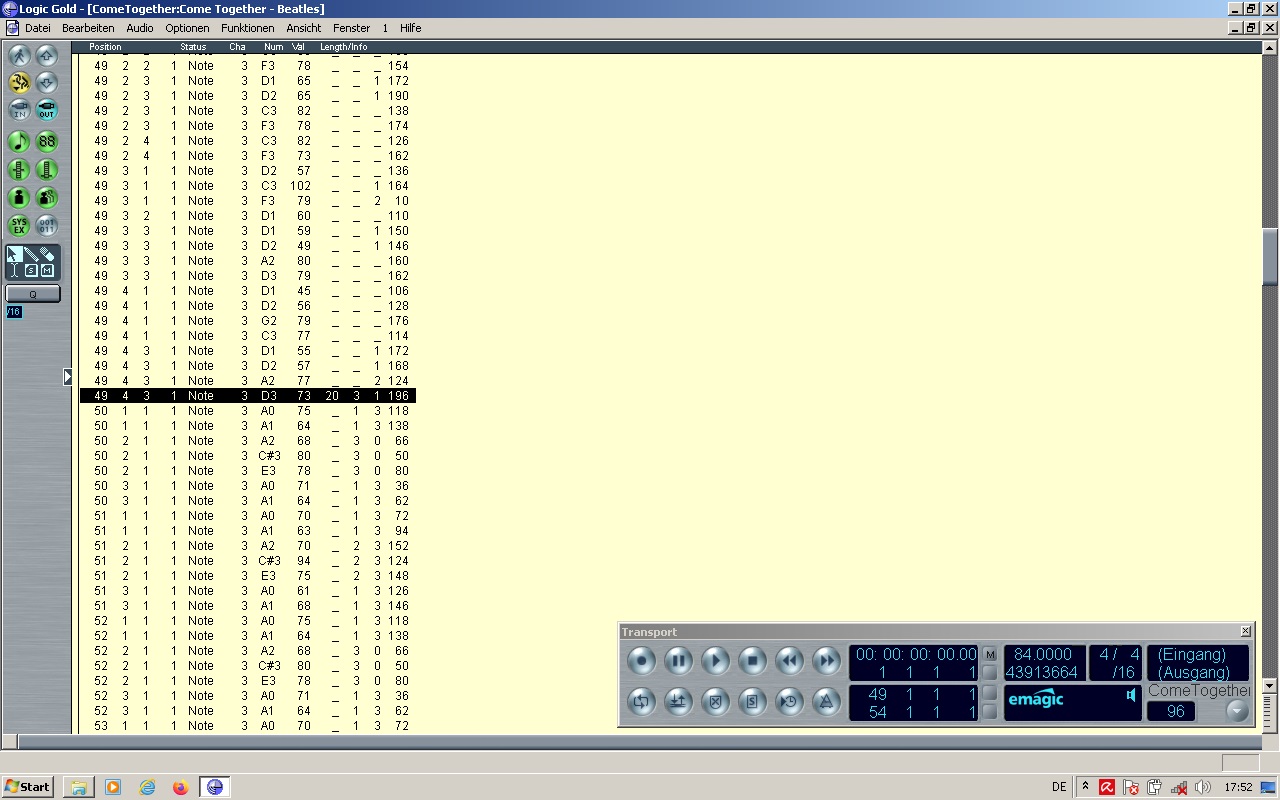Open the Funktionen menu

pos(248,28)
